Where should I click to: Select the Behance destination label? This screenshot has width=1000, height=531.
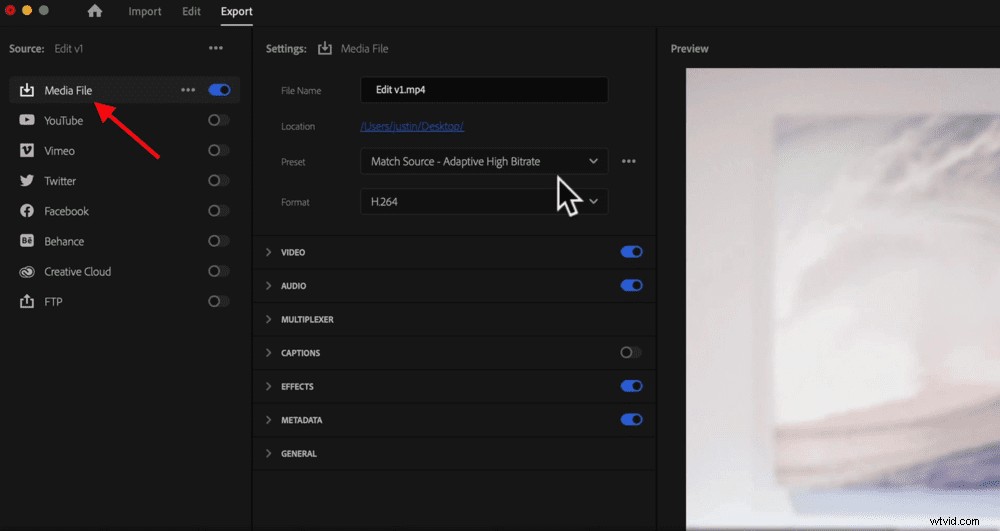(x=64, y=242)
